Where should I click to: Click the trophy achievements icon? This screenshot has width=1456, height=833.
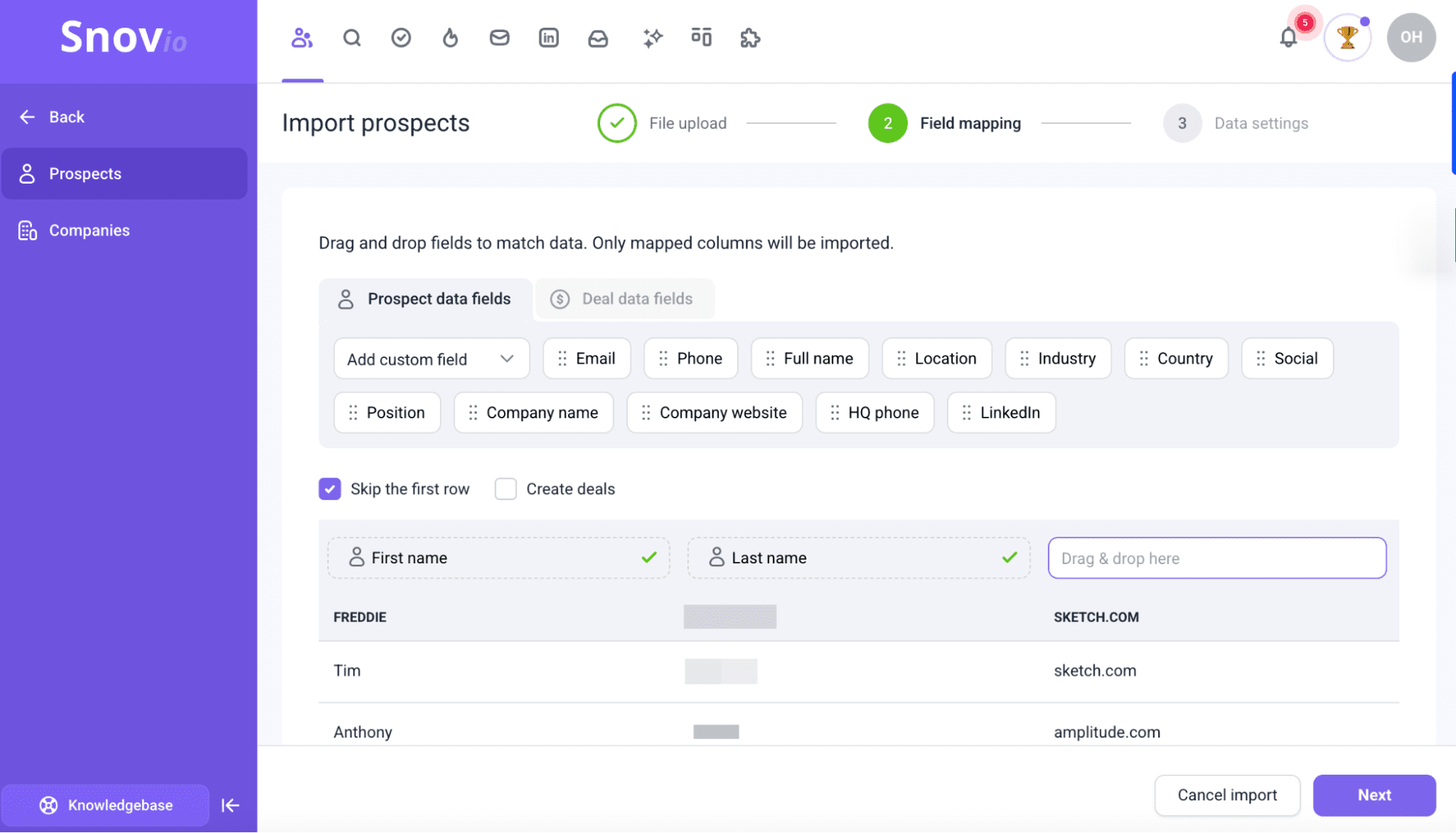click(1347, 38)
